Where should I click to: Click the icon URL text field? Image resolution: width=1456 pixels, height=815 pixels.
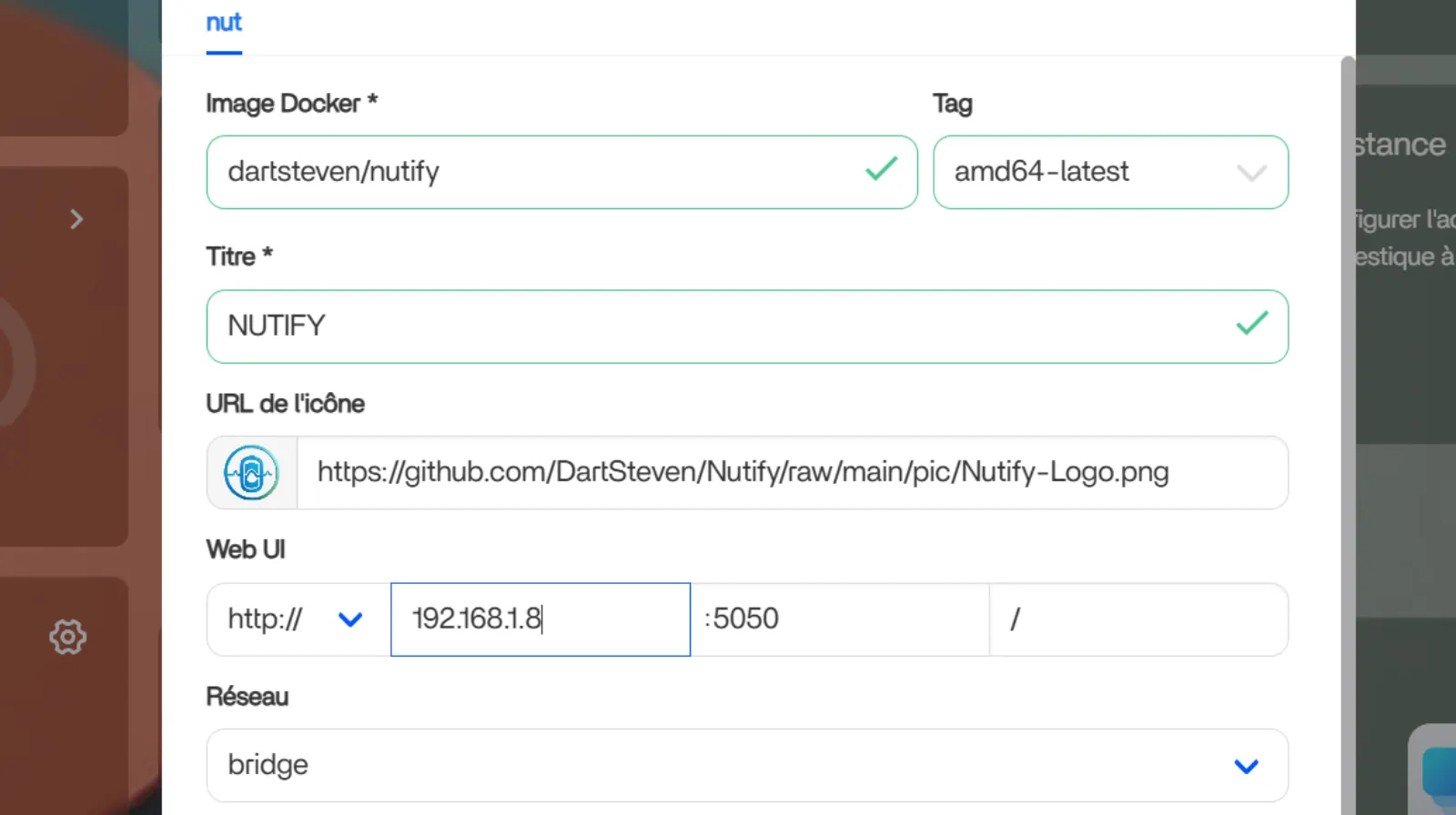[790, 473]
